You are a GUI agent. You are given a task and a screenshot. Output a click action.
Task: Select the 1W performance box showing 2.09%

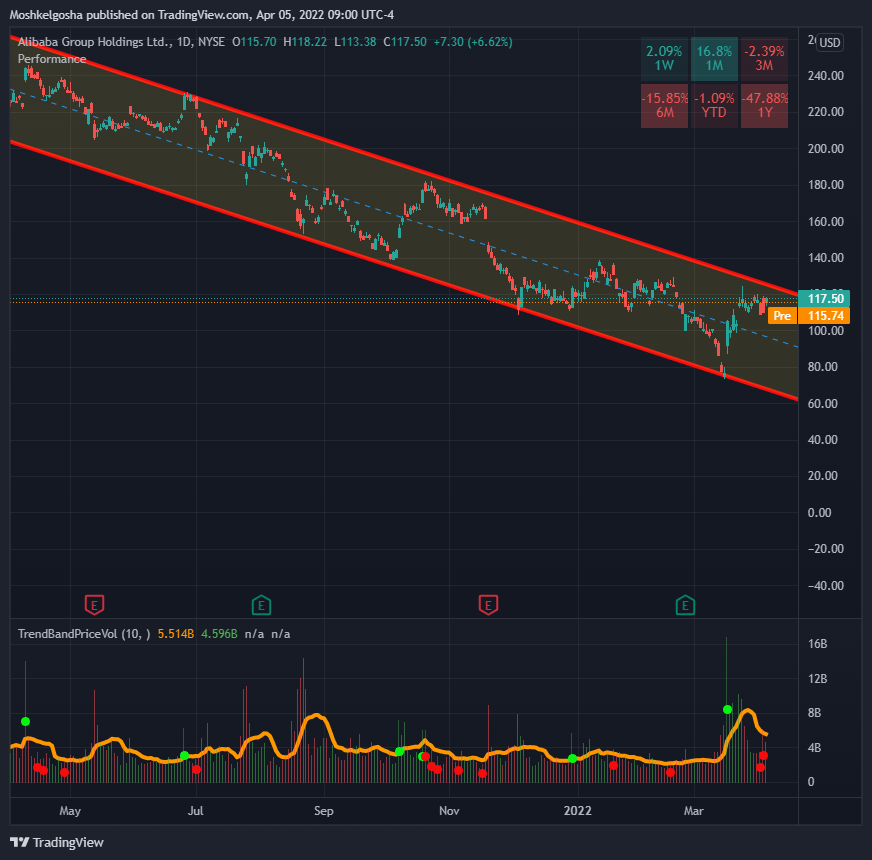tap(664, 58)
